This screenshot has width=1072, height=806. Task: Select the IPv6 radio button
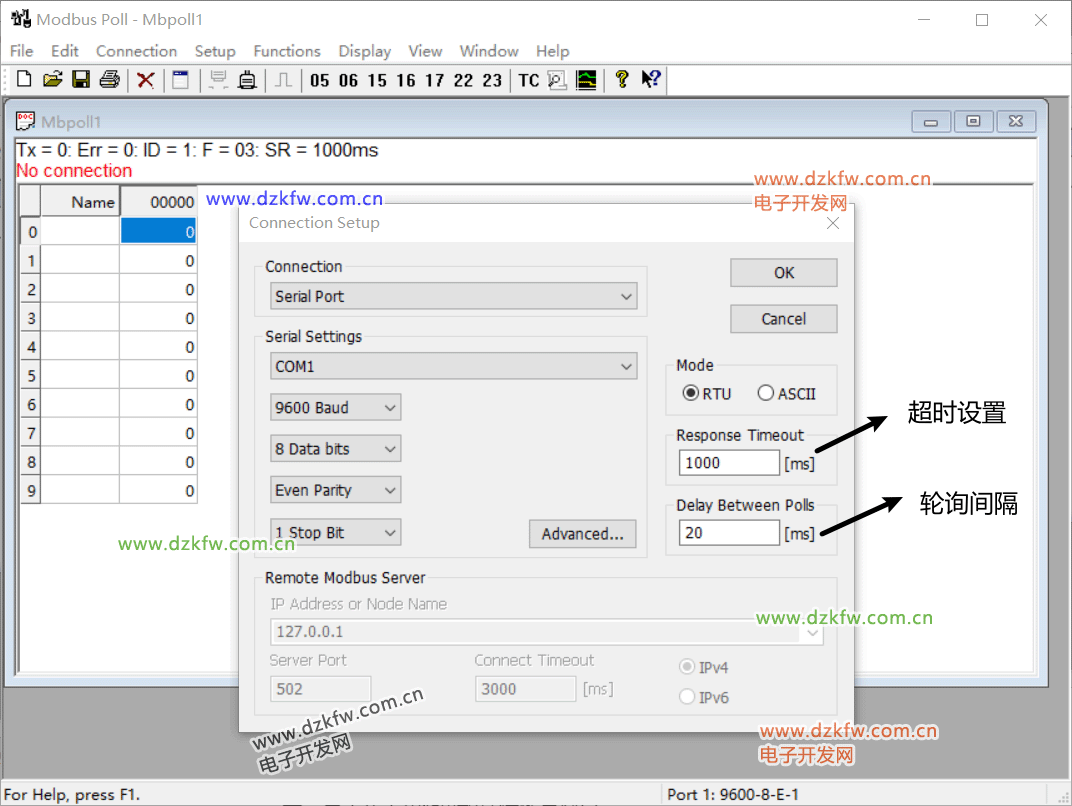coord(687,697)
